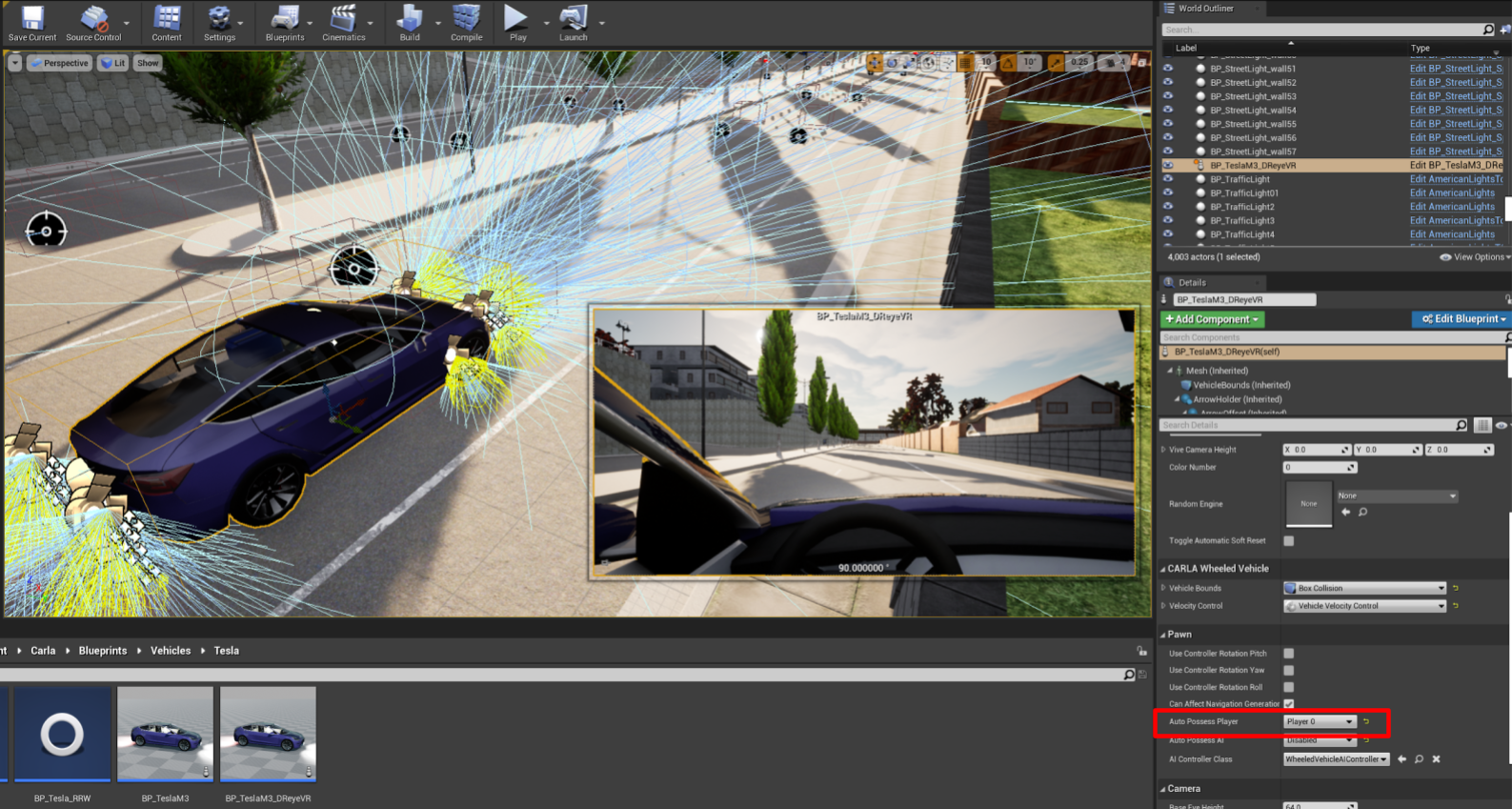Open Source Control from the toolbar
Image resolution: width=1512 pixels, height=809 pixels.
pos(93,23)
